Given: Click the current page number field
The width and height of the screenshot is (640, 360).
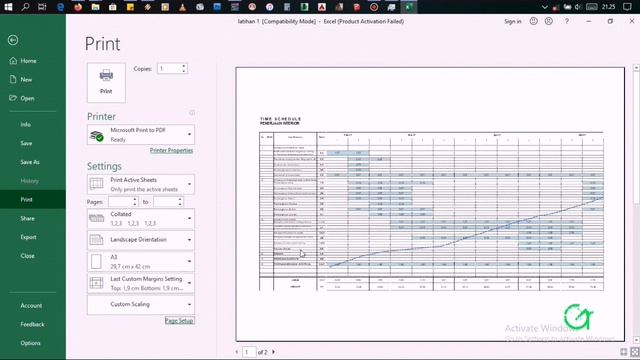Looking at the screenshot, I should point(249,352).
